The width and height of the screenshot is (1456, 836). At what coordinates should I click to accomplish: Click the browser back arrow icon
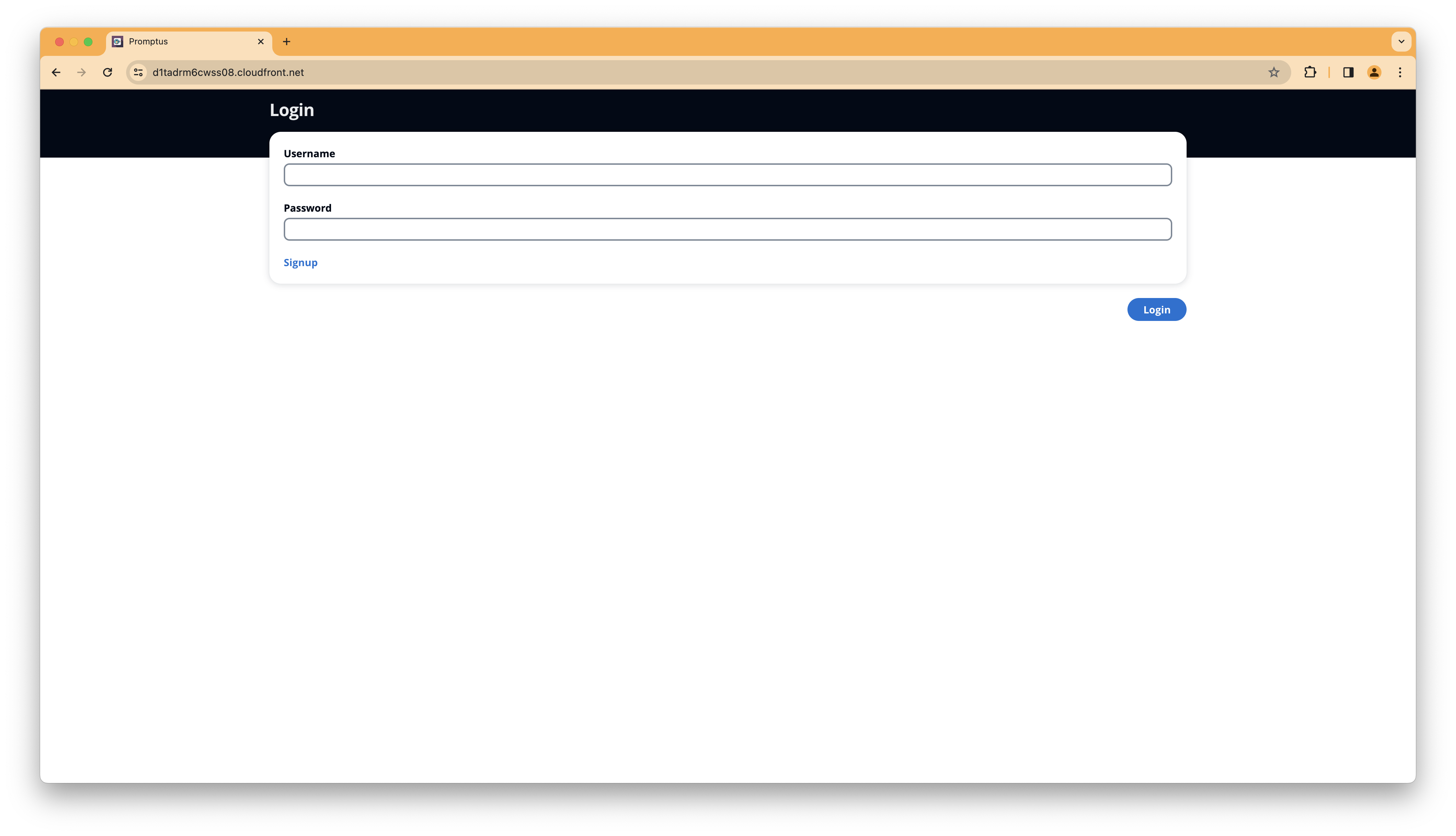56,72
